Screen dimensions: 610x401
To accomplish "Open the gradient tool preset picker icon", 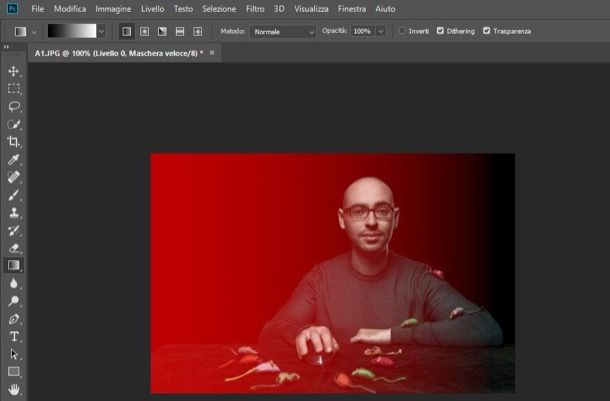I will pos(20,32).
